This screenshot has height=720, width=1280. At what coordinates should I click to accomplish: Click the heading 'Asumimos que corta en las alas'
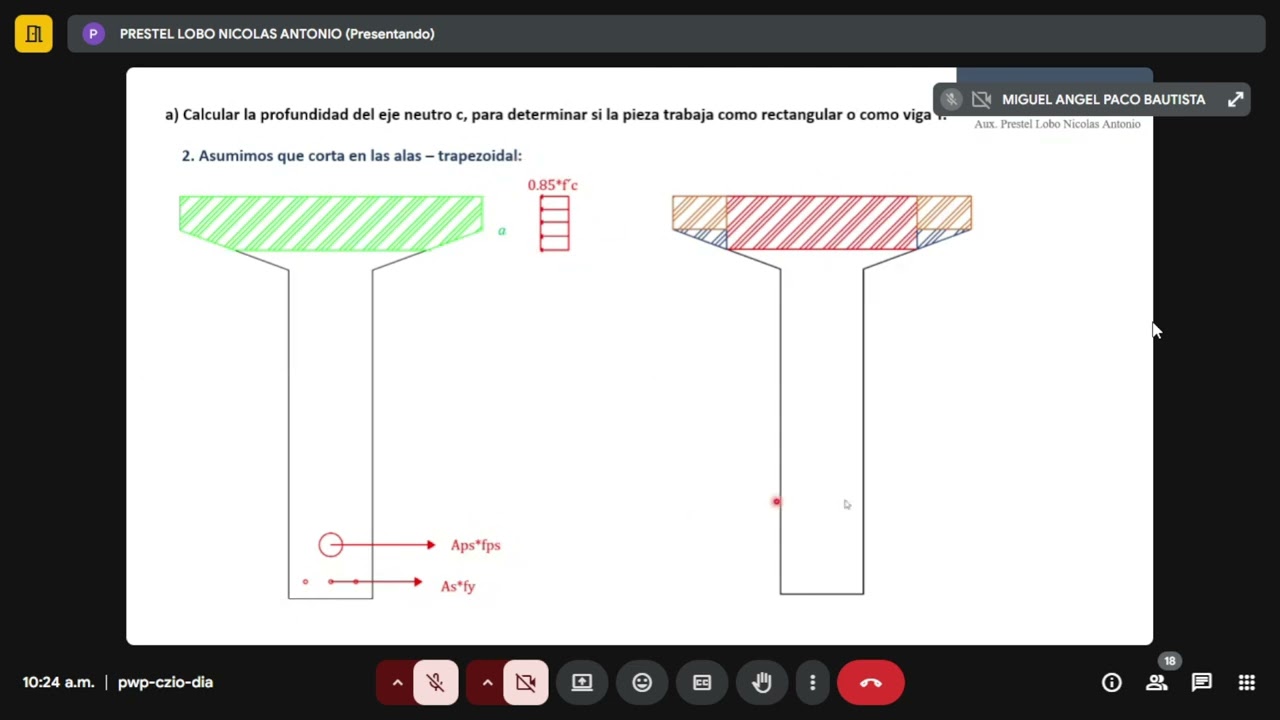352,155
